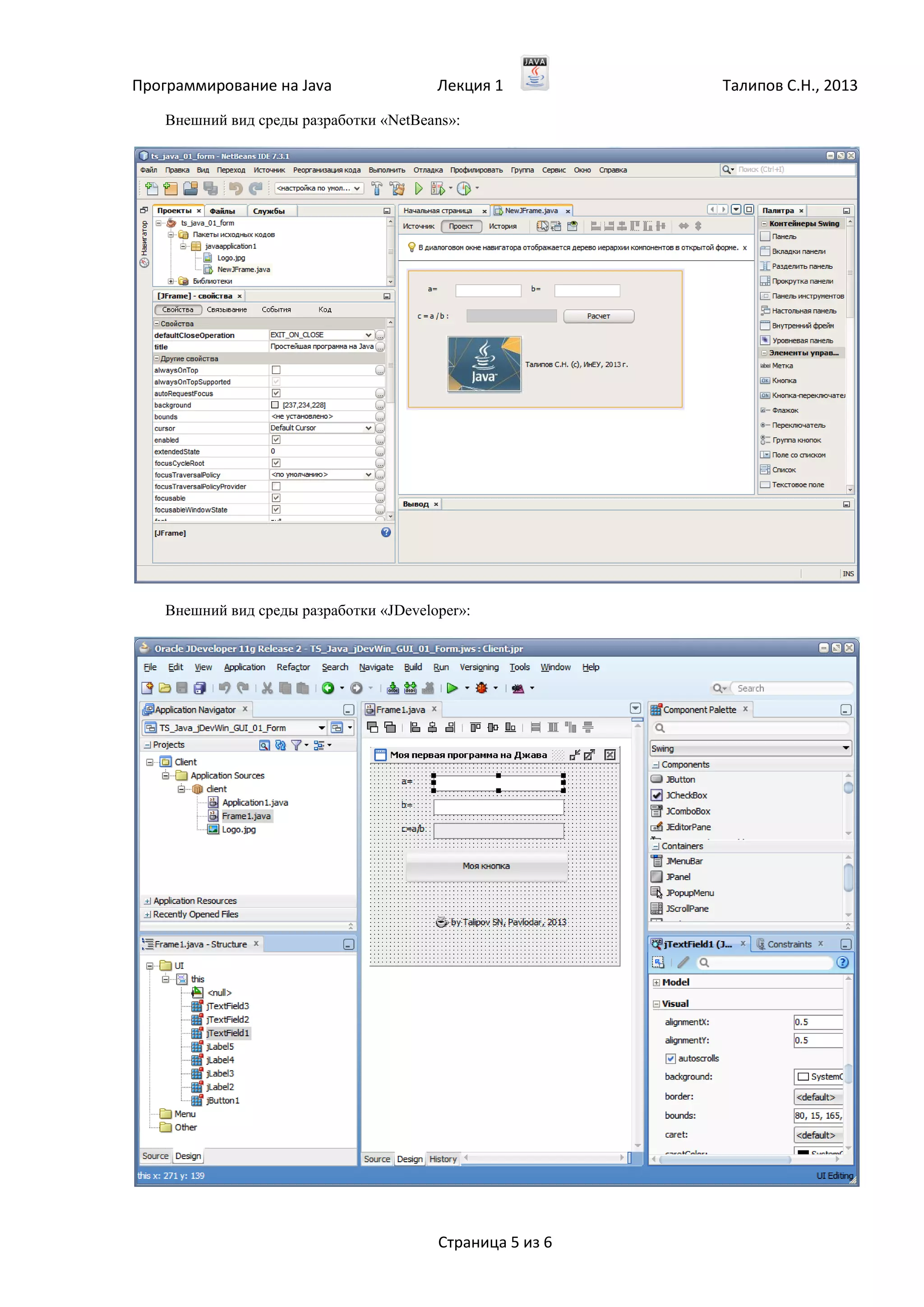The height and width of the screenshot is (1307, 924).
Task: Click the JFrame properties help question icon
Action: 386,532
